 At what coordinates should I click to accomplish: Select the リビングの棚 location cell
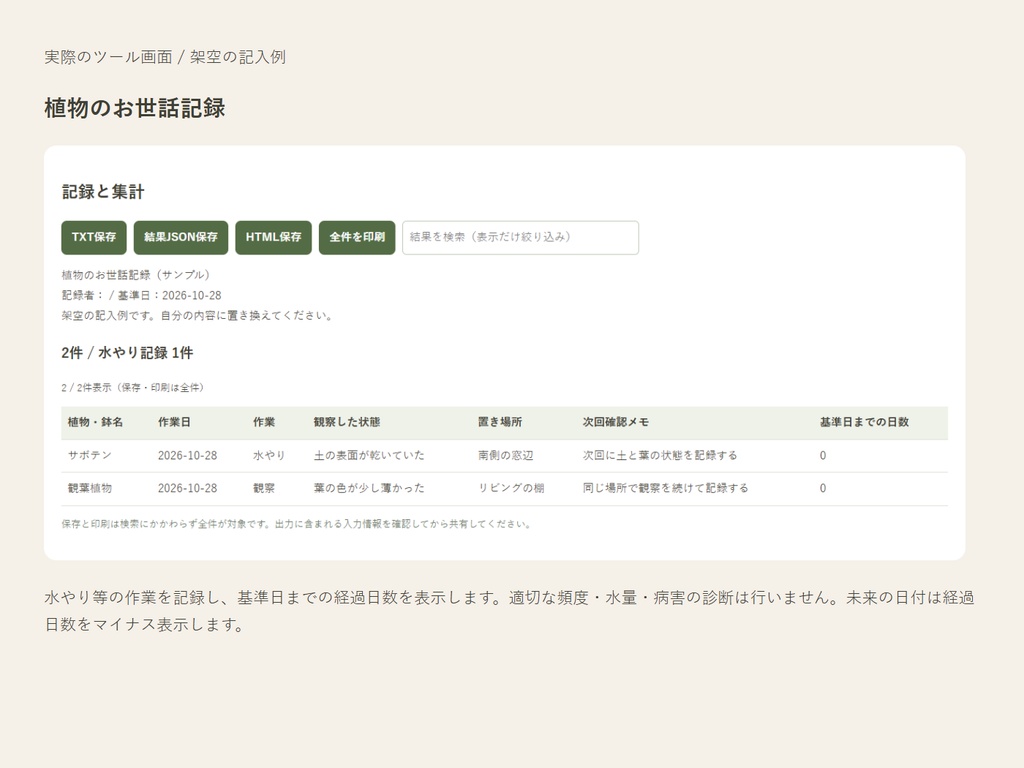[x=511, y=488]
